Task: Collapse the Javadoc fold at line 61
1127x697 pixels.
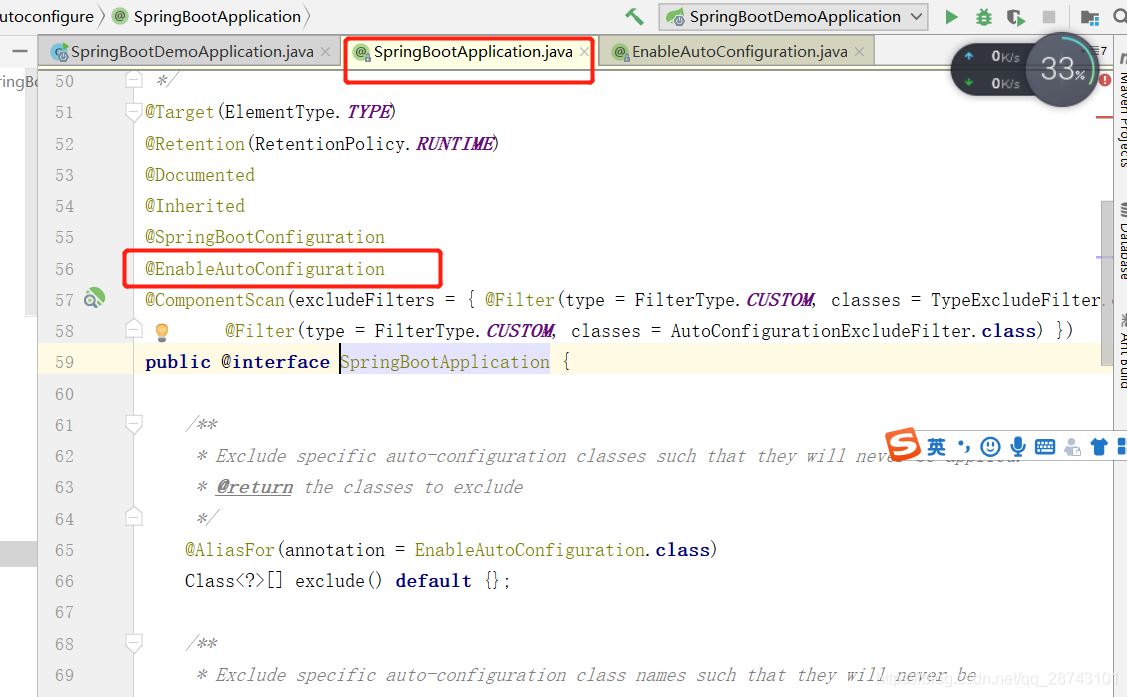Action: click(x=133, y=424)
